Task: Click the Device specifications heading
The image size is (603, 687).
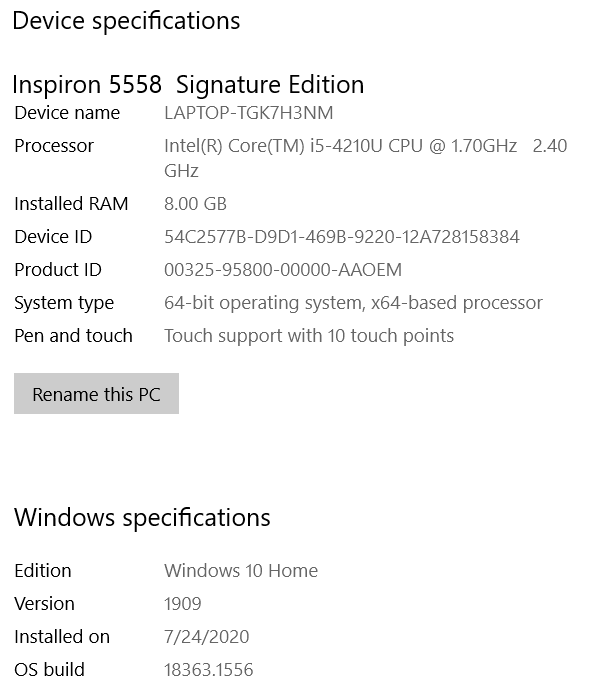Action: click(126, 21)
